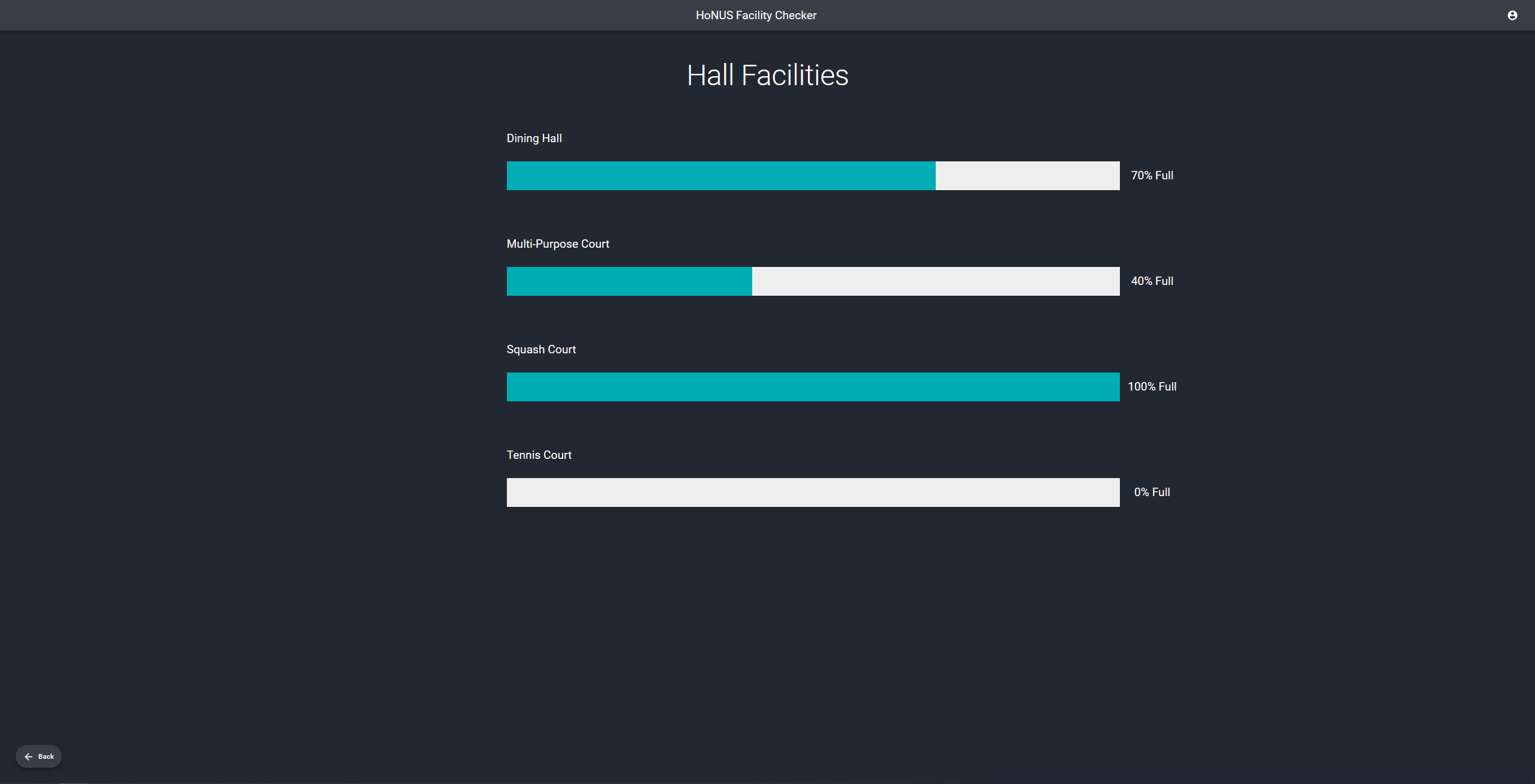Open the user account icon
This screenshot has height=784, width=1535.
coord(1512,16)
